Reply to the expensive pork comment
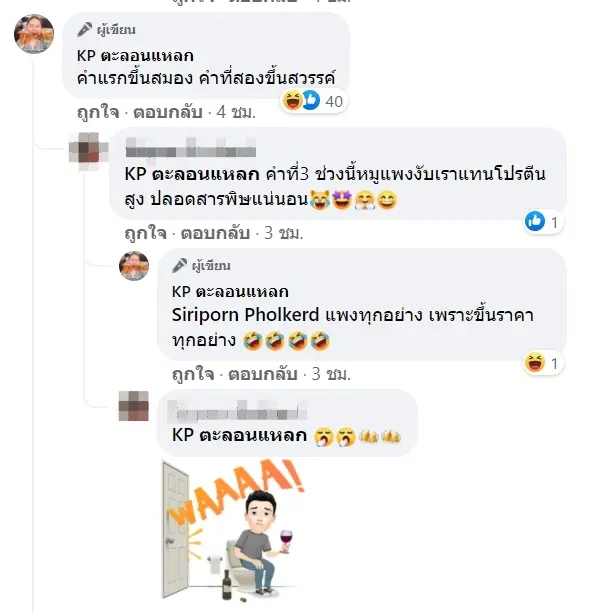Screen dimensions: 606x613 click(x=215, y=233)
